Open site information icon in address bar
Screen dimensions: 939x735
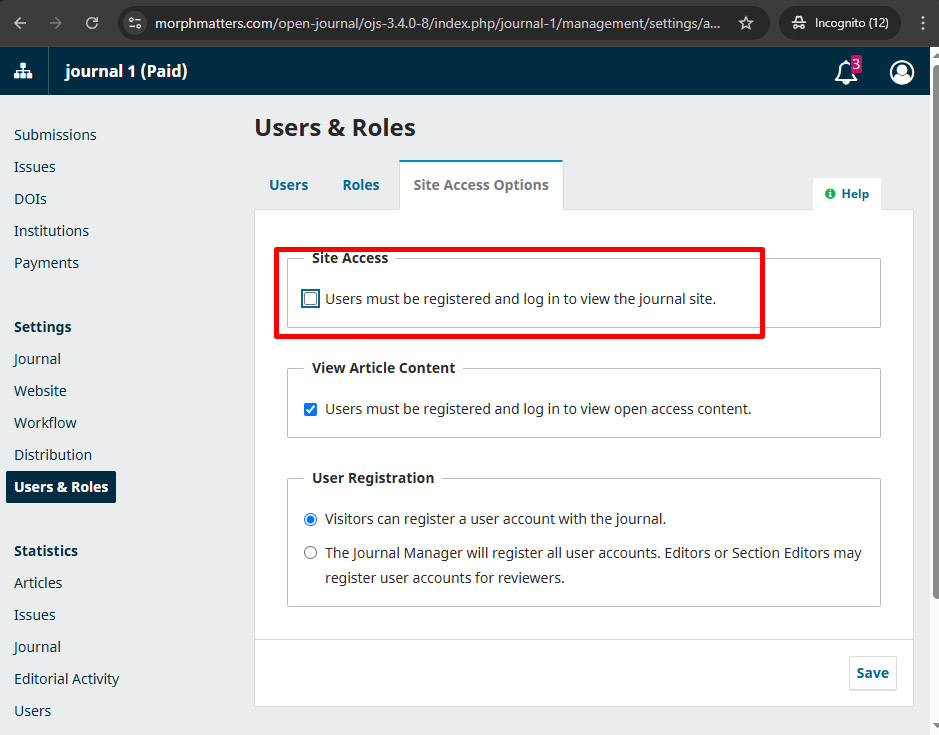tap(135, 23)
